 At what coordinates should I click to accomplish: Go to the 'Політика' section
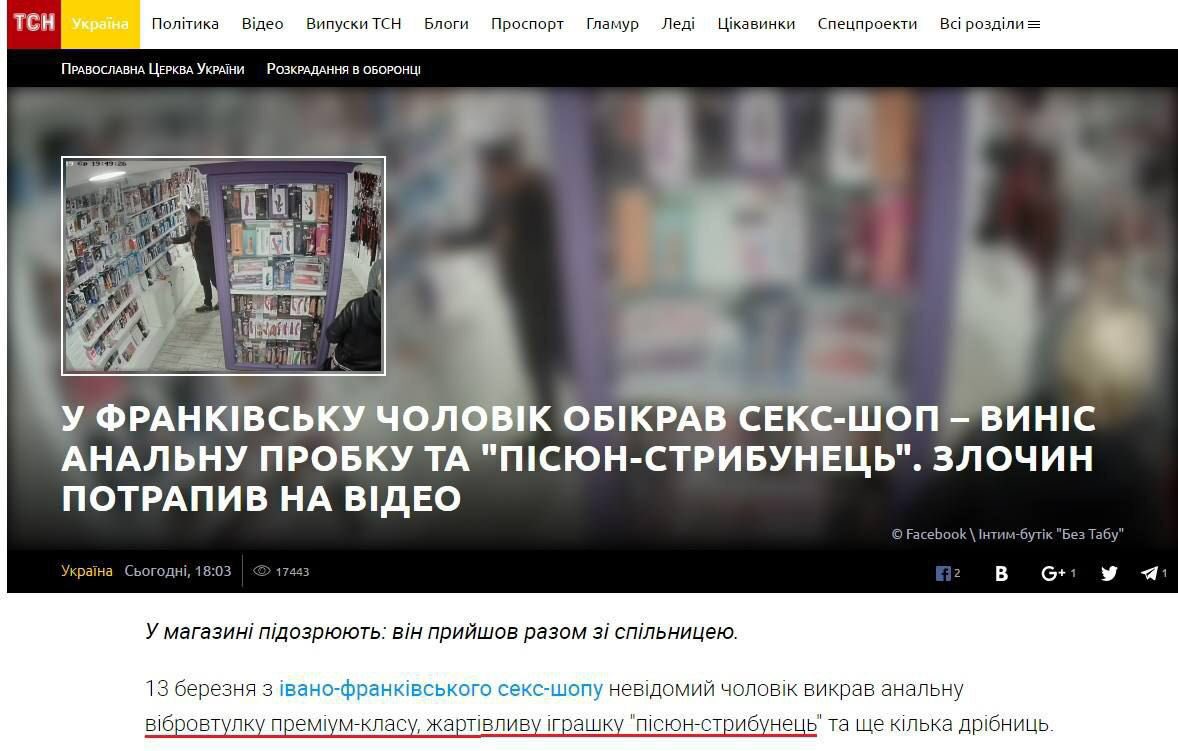point(185,24)
